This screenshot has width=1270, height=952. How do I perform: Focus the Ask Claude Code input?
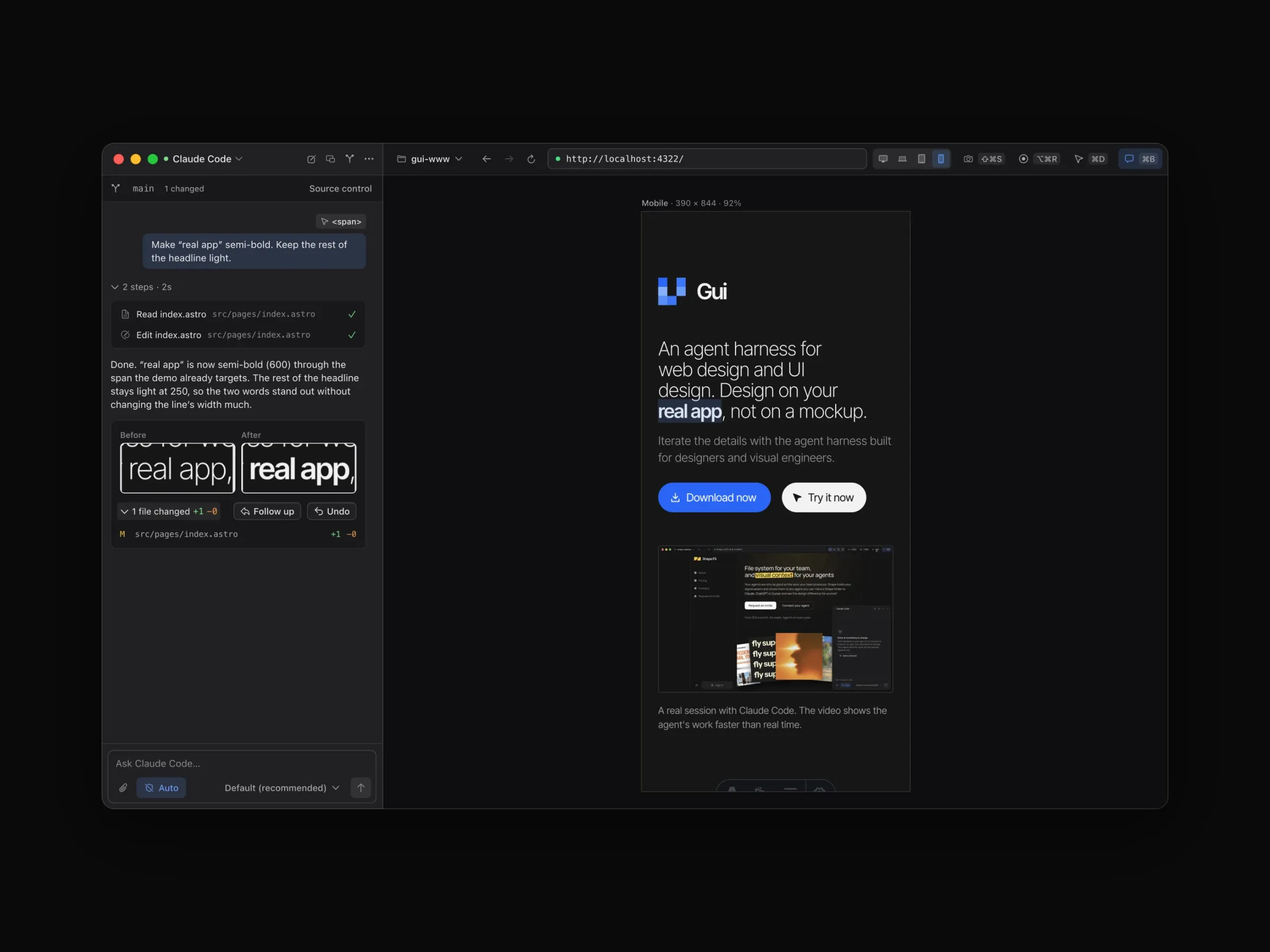click(x=241, y=764)
